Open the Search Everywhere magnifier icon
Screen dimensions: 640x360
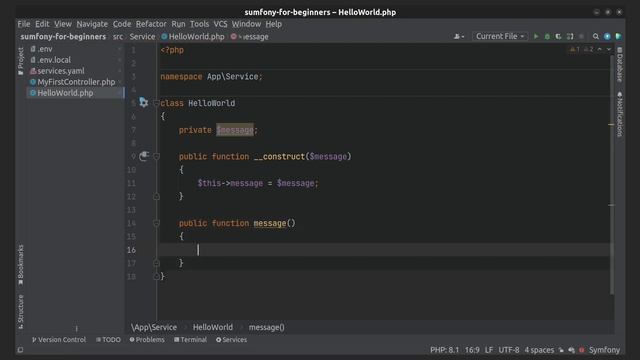coord(596,36)
